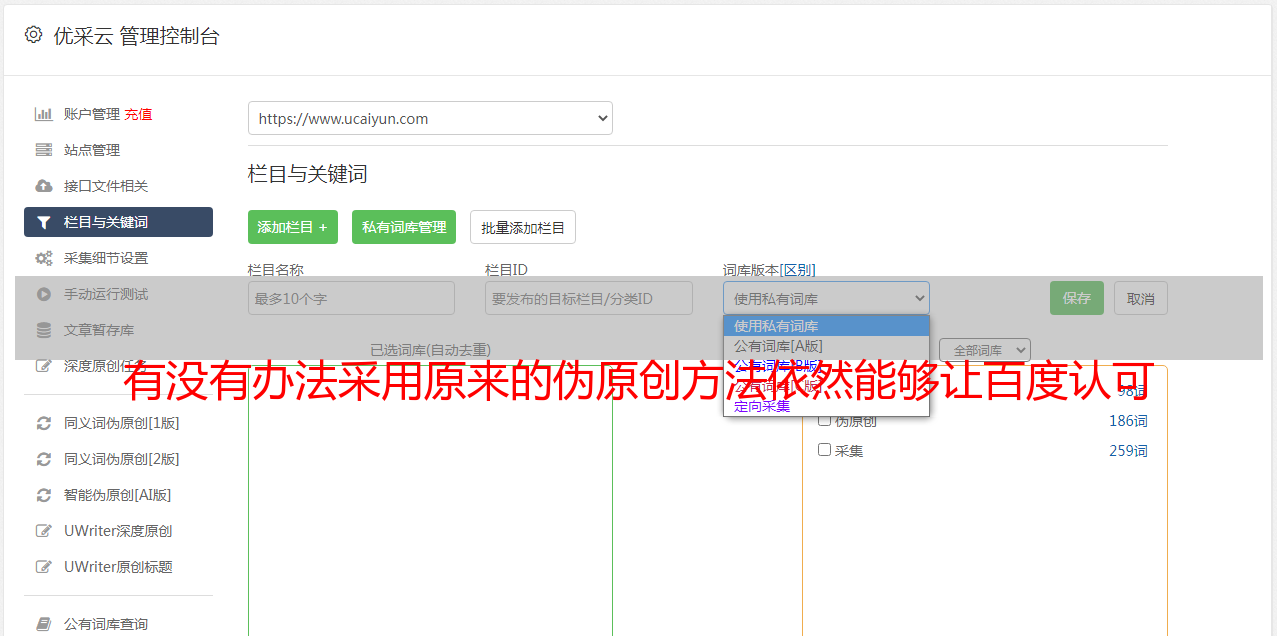Click the 取消 button
Viewport: 1277px width, 636px height.
[x=1141, y=298]
